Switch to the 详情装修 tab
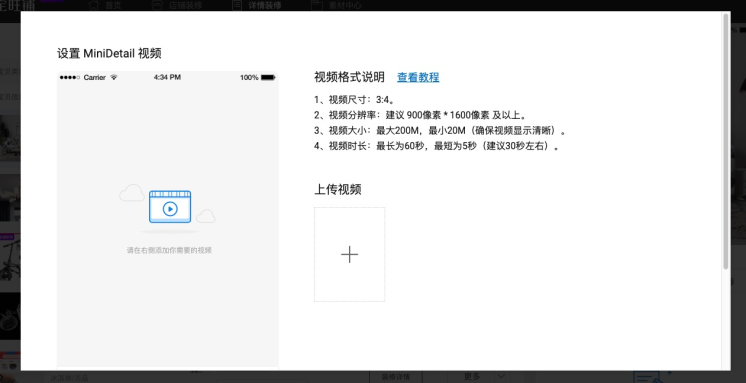 click(x=265, y=5)
